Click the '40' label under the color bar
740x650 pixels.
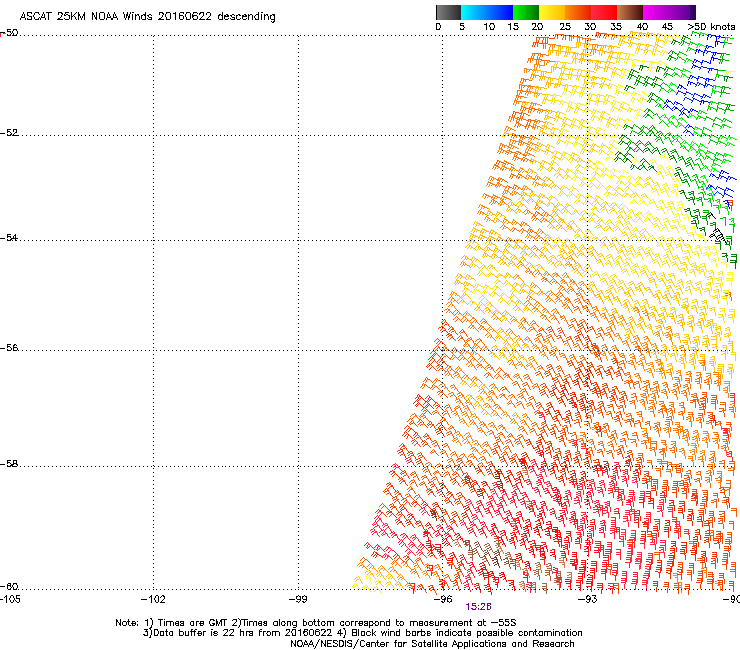[x=642, y=27]
